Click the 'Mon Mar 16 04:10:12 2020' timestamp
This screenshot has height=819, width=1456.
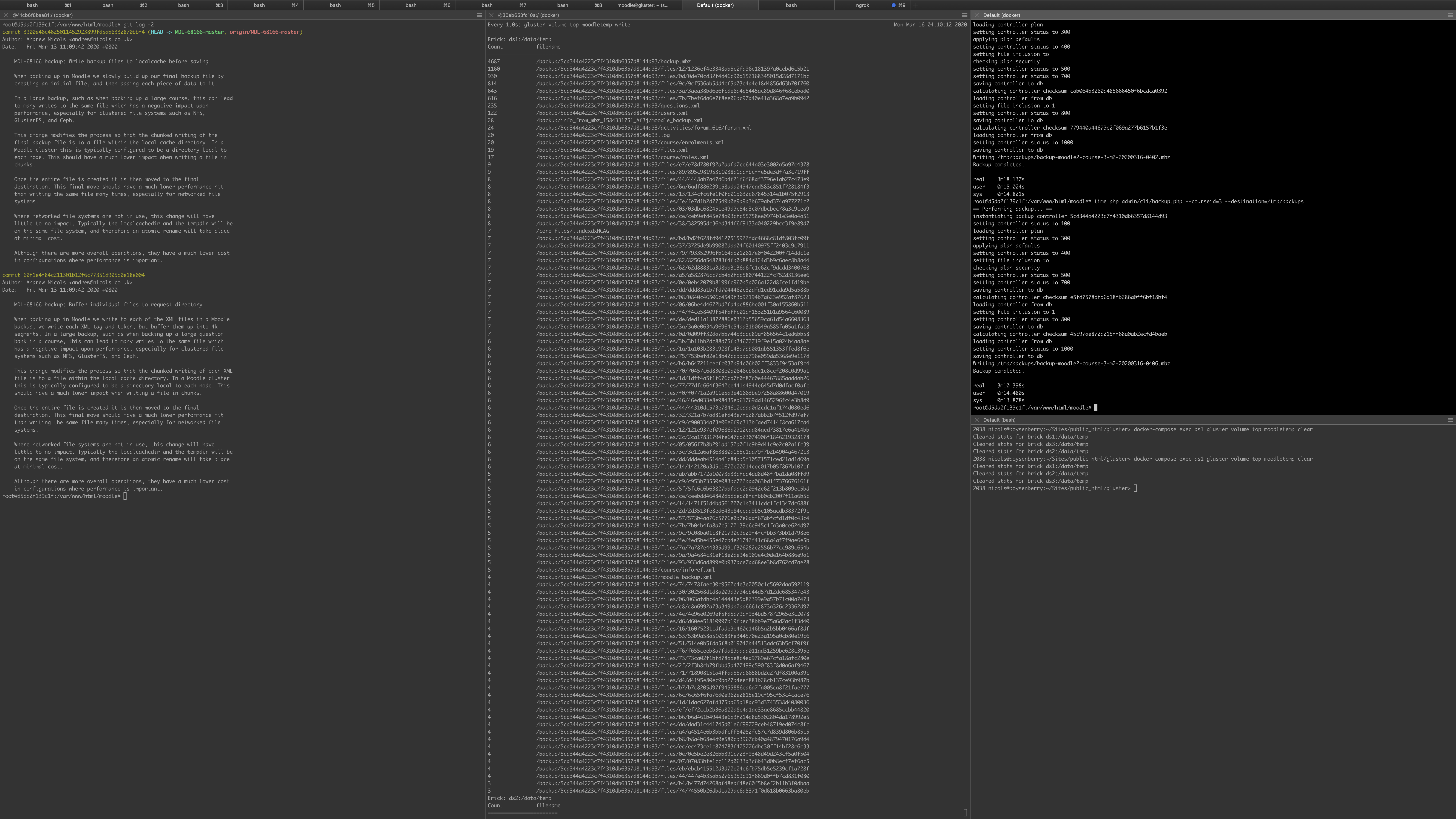click(x=930, y=25)
